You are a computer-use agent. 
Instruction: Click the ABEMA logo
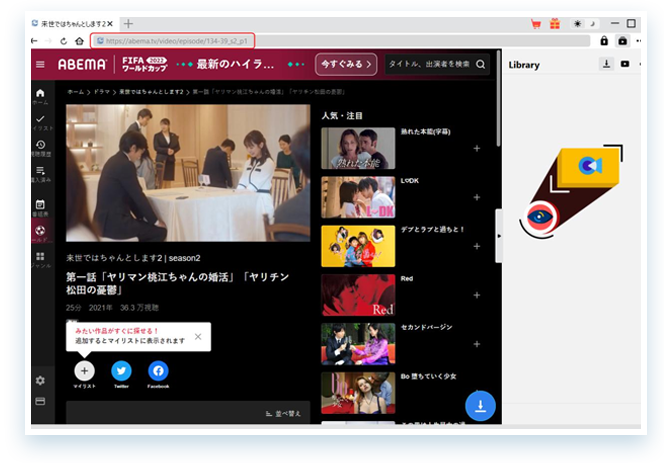tap(82, 64)
